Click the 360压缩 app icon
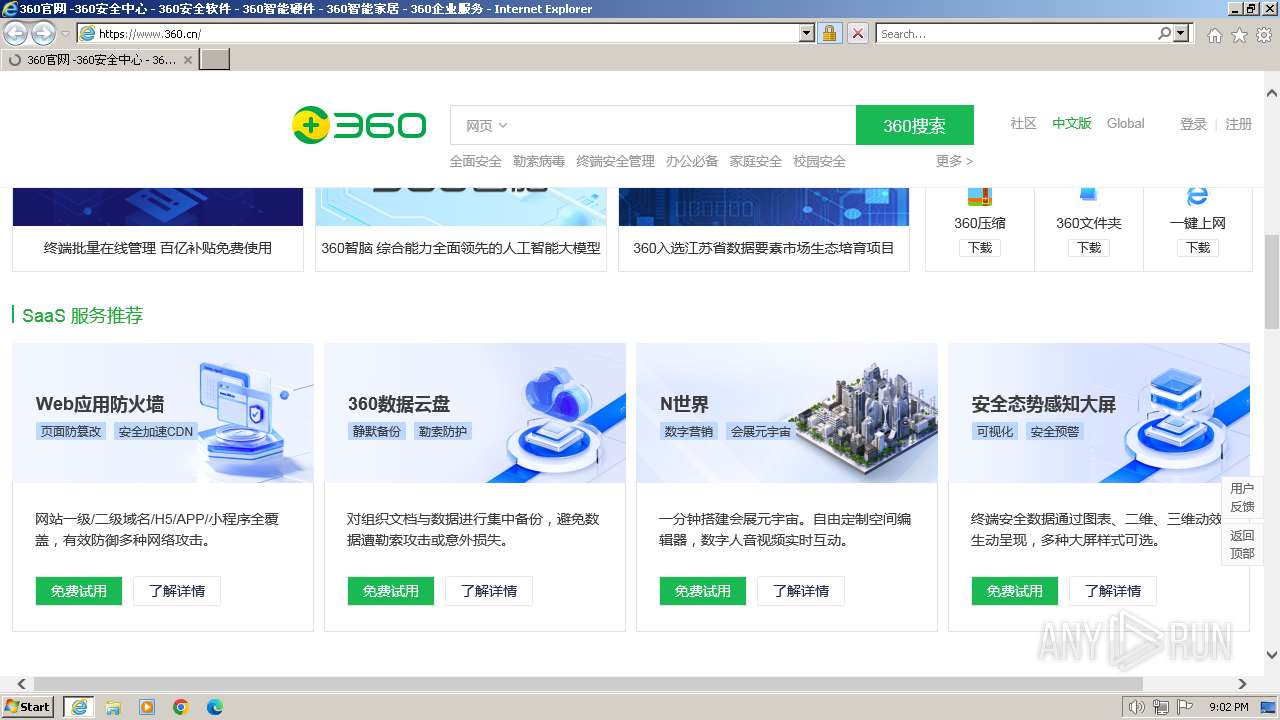The height and width of the screenshot is (720, 1280). pos(979,197)
